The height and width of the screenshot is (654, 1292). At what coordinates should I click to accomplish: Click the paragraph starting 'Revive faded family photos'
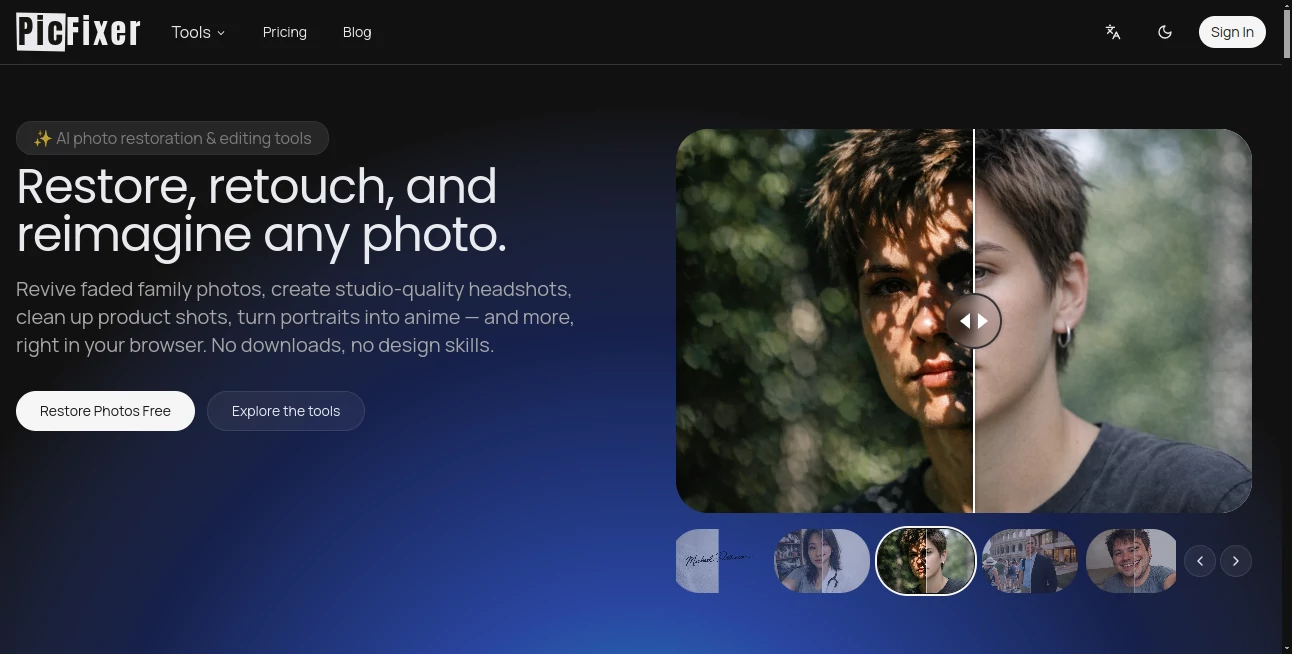click(x=295, y=317)
